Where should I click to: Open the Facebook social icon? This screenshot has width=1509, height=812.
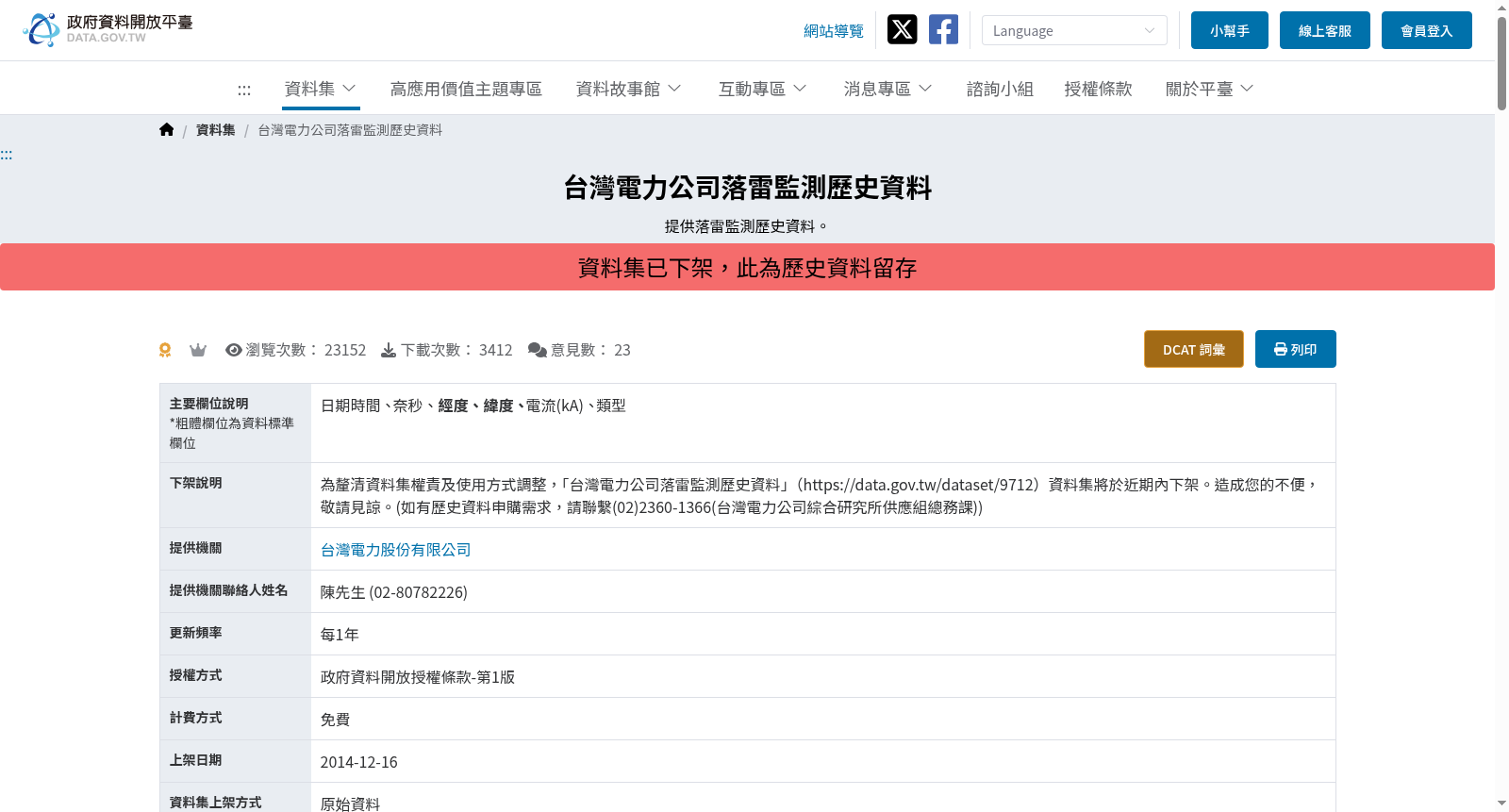coord(943,29)
